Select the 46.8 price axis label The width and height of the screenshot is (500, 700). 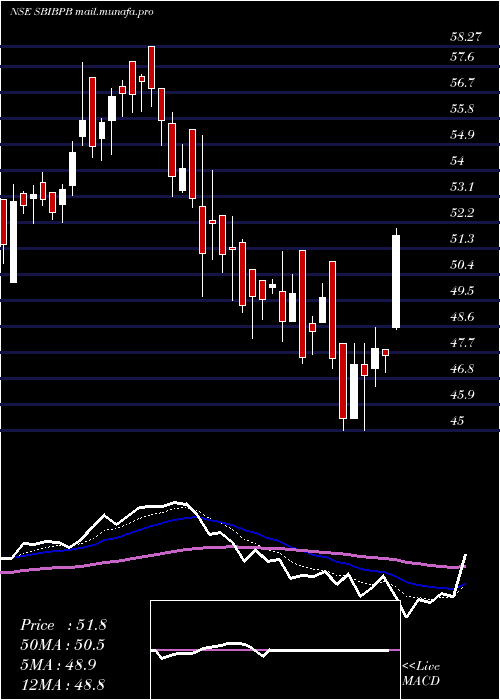point(462,369)
